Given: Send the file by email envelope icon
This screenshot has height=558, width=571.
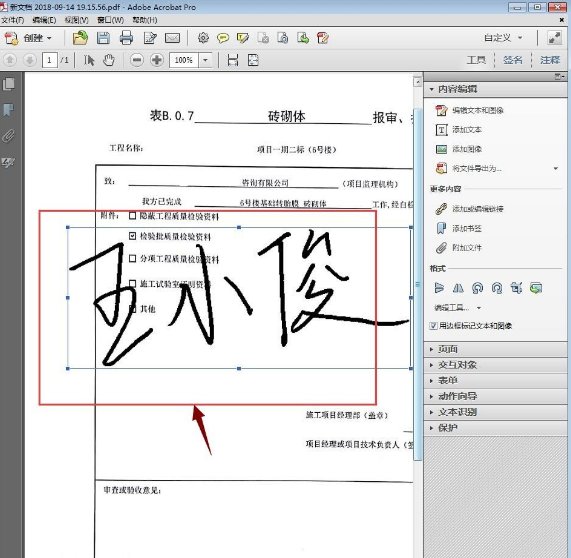Looking at the screenshot, I should (x=172, y=38).
